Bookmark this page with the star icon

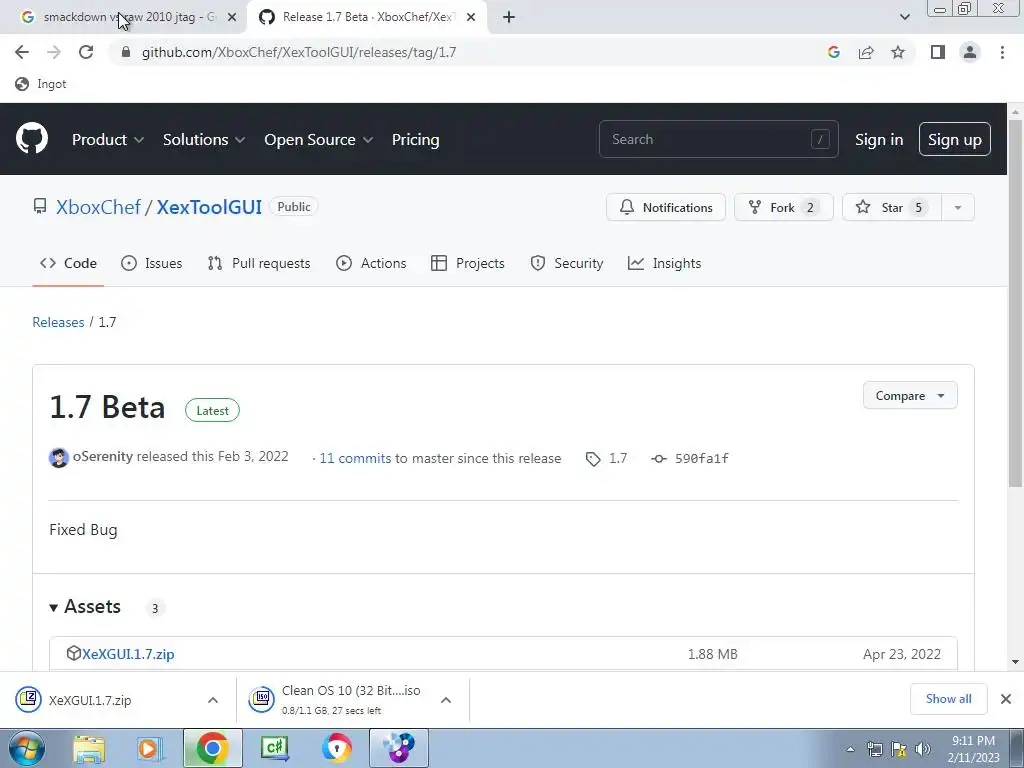pos(898,52)
